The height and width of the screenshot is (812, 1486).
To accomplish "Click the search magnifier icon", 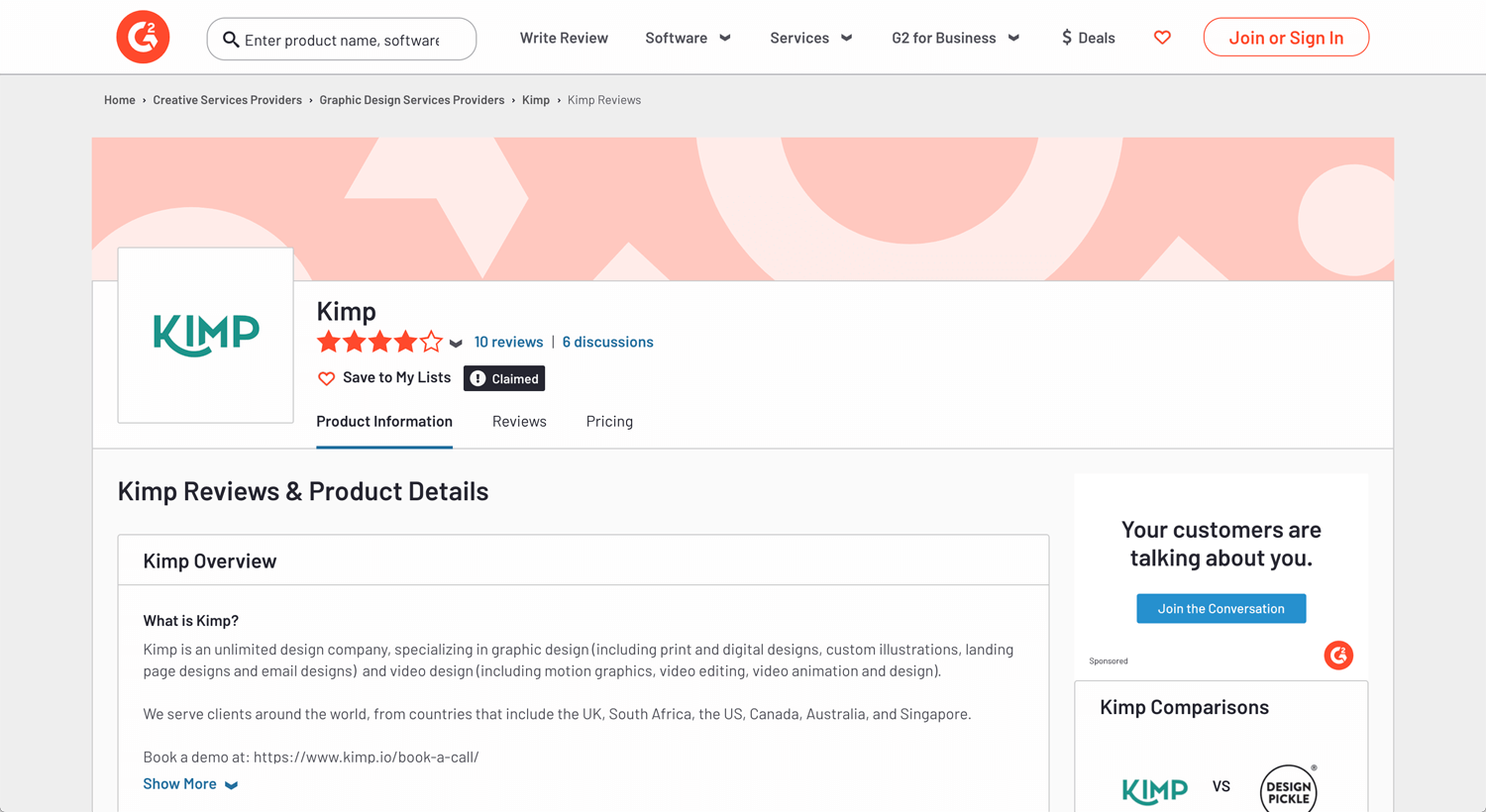I will click(231, 40).
